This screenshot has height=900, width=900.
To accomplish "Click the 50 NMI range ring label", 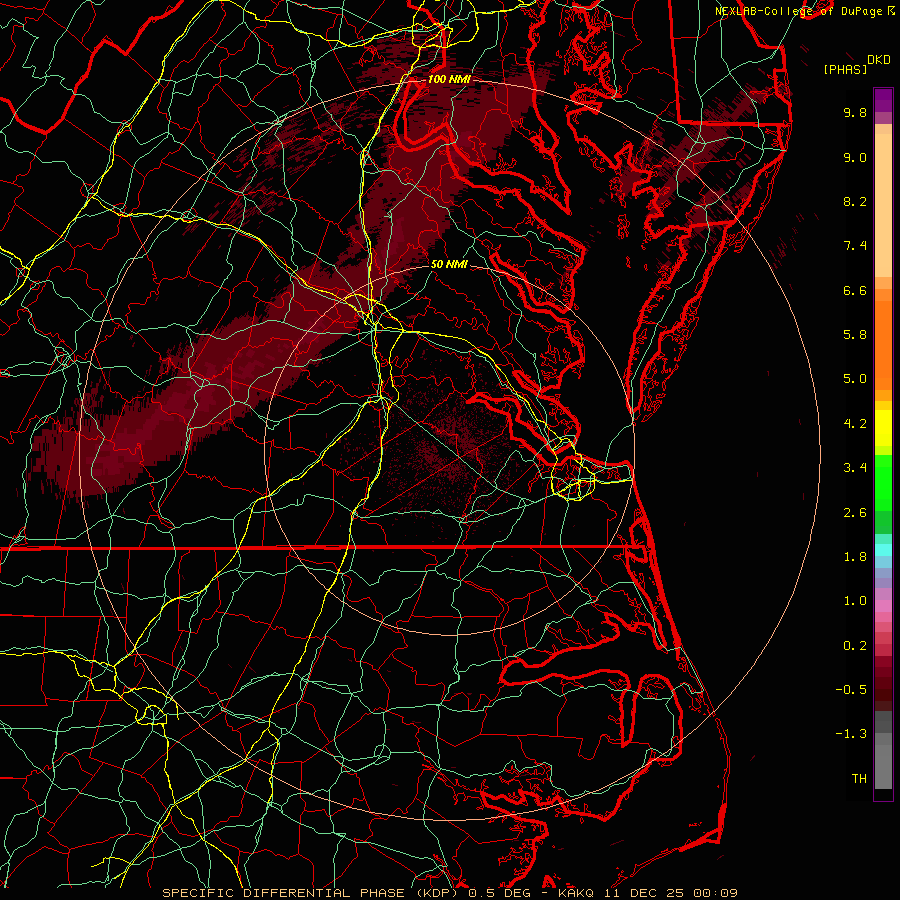I will tap(449, 264).
